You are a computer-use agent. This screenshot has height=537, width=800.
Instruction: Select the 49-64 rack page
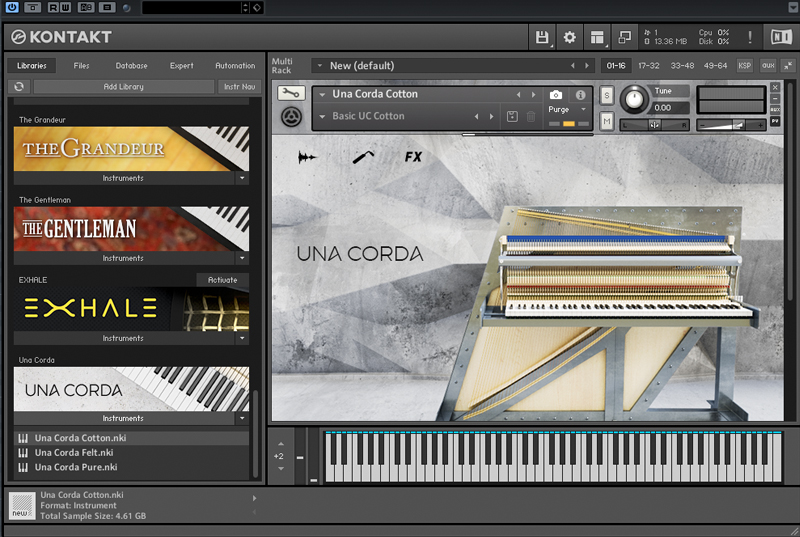(715, 65)
